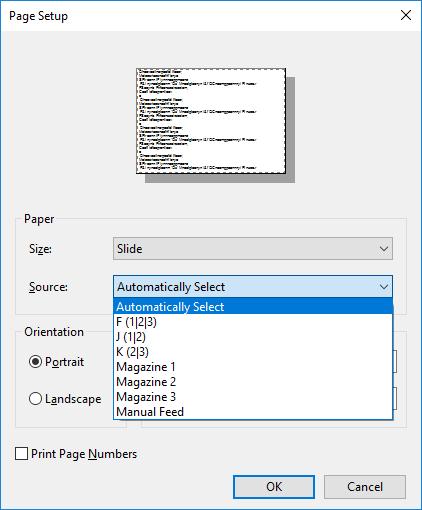The width and height of the screenshot is (422, 510).
Task: Pick K (2|3) paper source option
Action: 253,352
